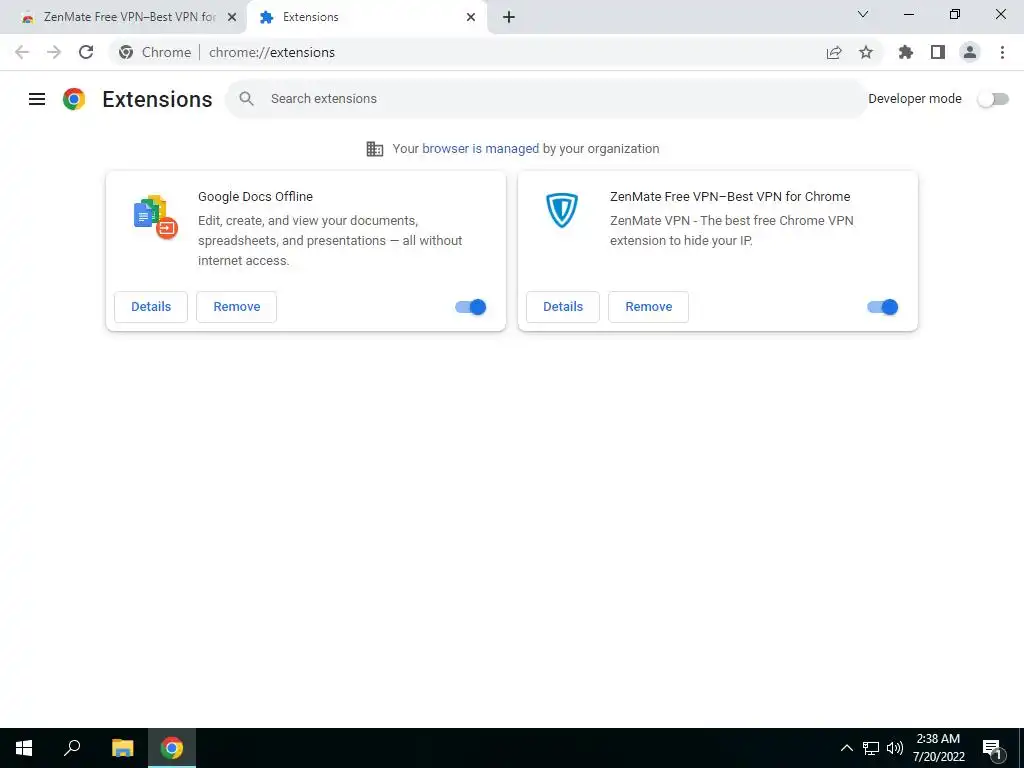Click the 'ZenMate Free VPN–Best VPN for Chrome' title
Image resolution: width=1024 pixels, height=768 pixels.
pyautogui.click(x=730, y=197)
